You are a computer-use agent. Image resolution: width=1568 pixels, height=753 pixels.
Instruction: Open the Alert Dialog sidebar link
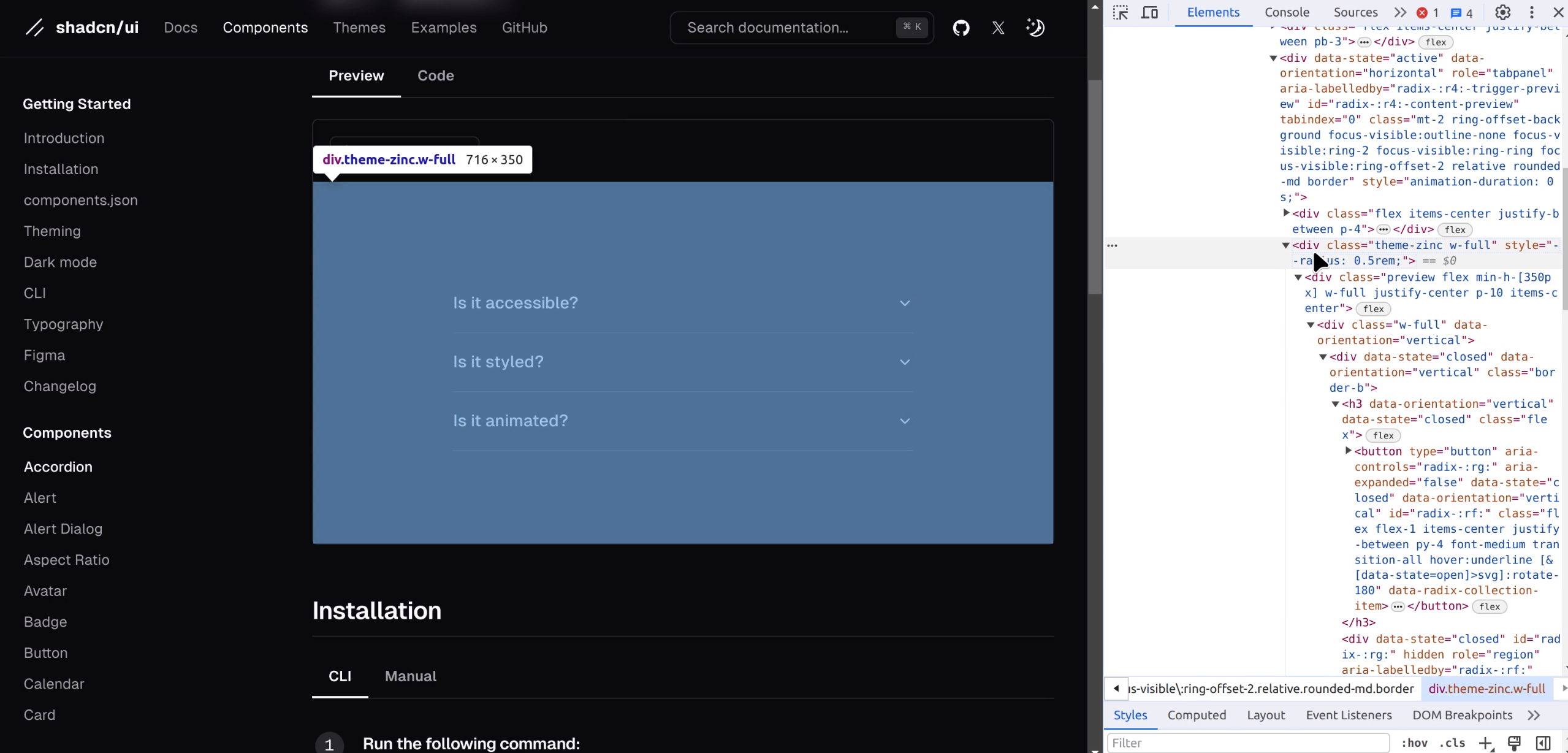click(63, 529)
